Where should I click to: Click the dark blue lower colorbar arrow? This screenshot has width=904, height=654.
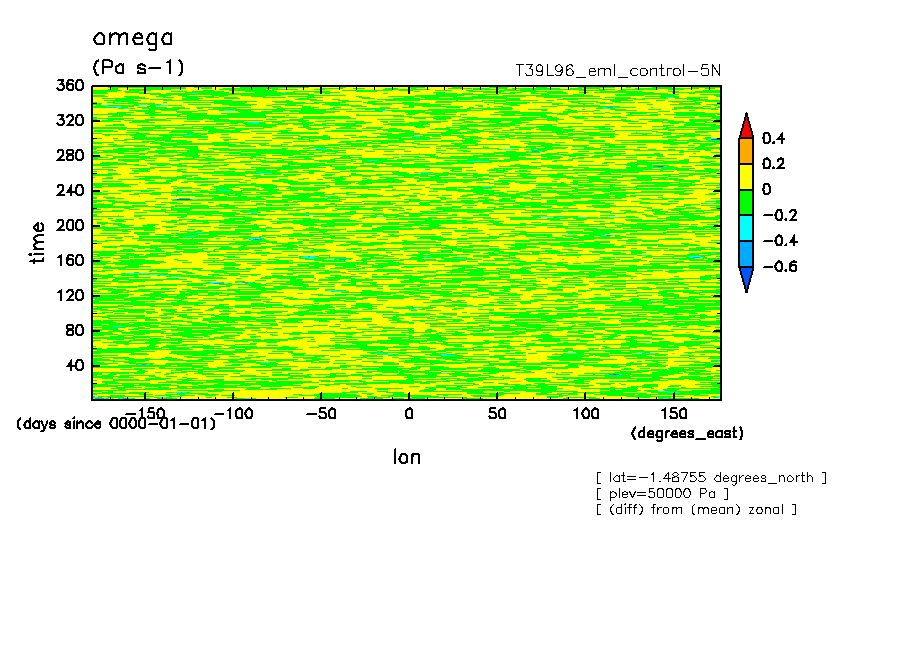pos(746,280)
